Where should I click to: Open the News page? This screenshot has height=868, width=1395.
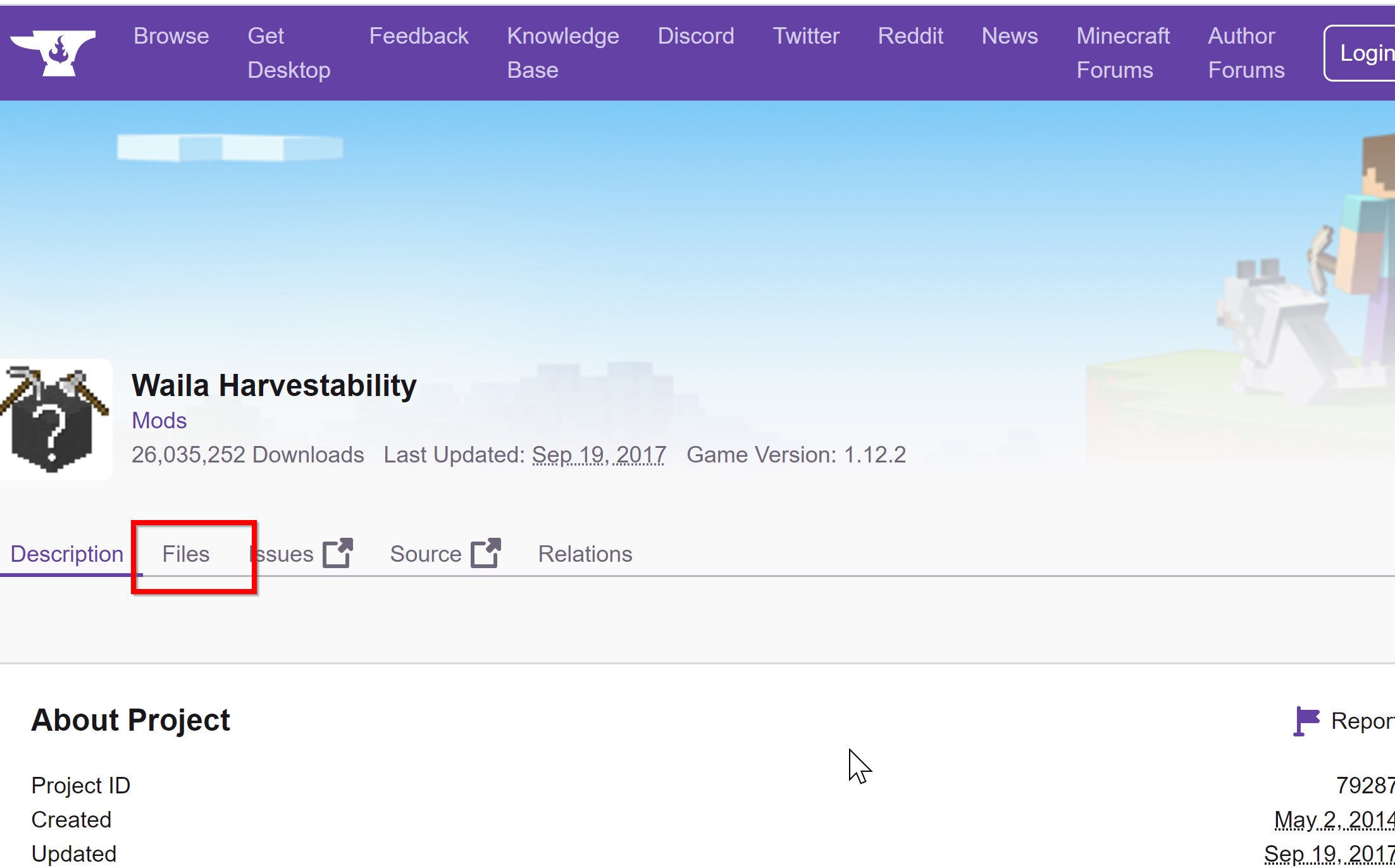click(1010, 36)
